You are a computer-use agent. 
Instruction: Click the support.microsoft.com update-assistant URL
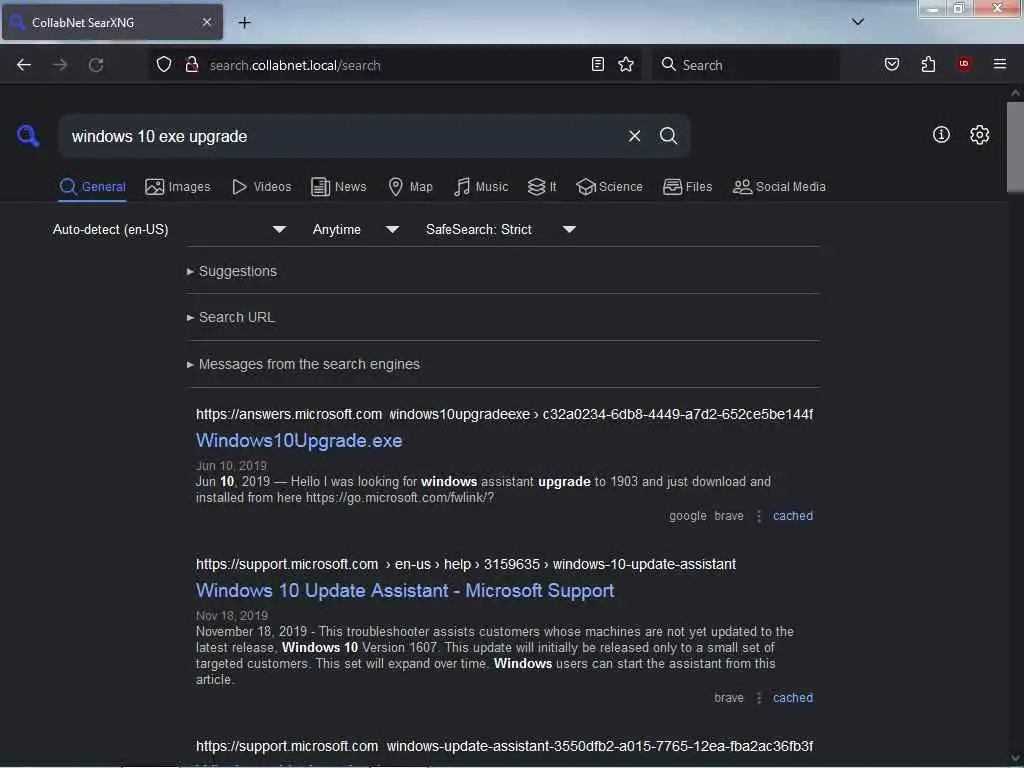coord(466,564)
